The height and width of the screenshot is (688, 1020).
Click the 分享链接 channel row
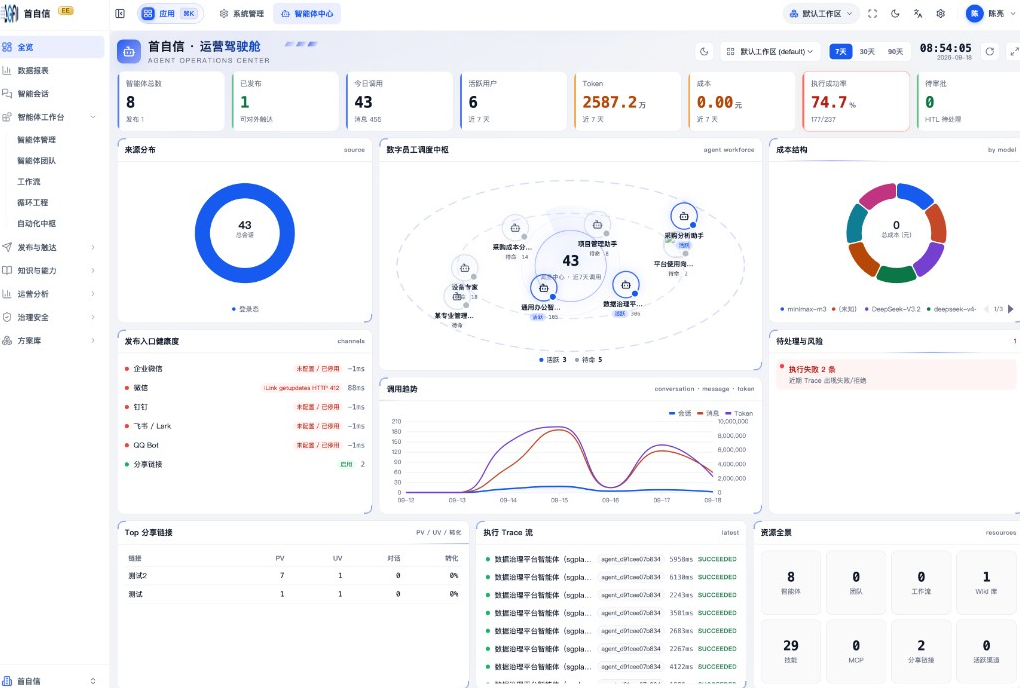click(245, 464)
